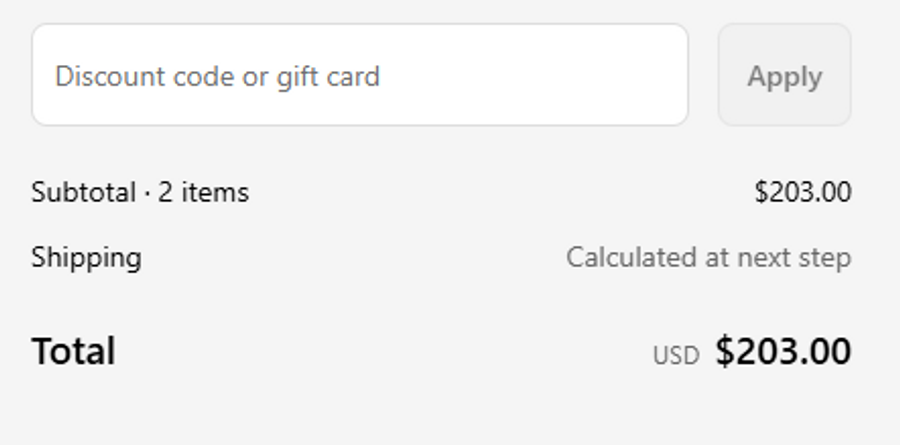Select the Shipping row's status text
Viewport: 900px width, 445px height.
[708, 258]
